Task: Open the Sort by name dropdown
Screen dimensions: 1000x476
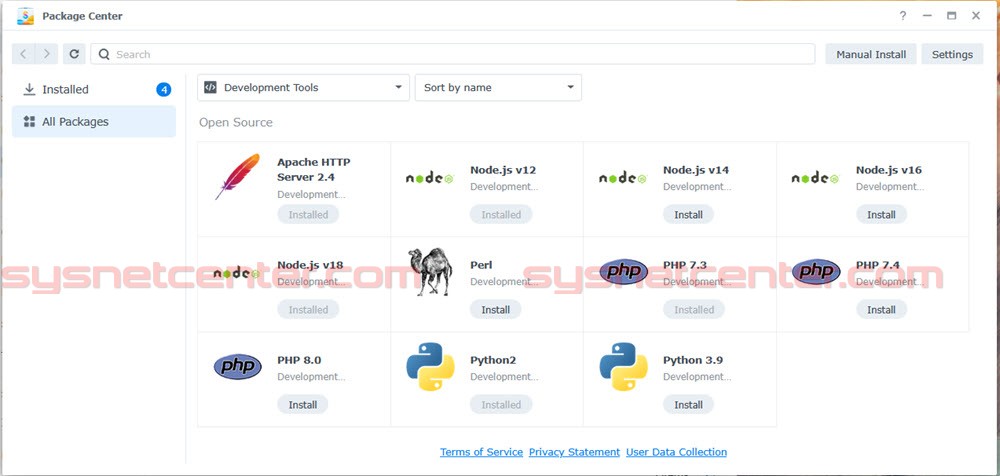Action: (498, 87)
